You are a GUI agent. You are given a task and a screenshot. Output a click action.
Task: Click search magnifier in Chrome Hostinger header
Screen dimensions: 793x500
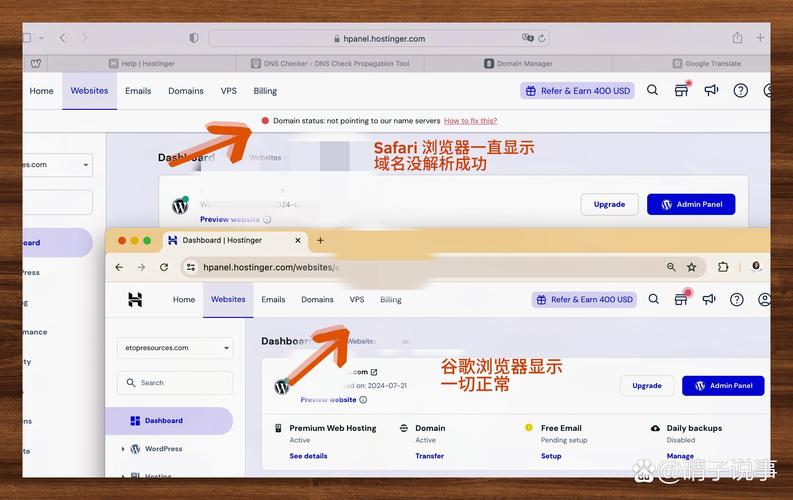pos(653,299)
